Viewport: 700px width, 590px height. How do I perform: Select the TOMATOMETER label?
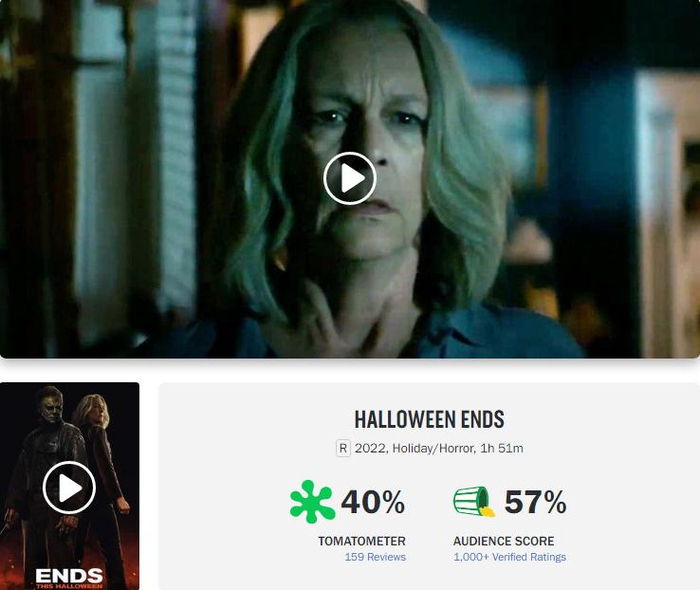[362, 541]
